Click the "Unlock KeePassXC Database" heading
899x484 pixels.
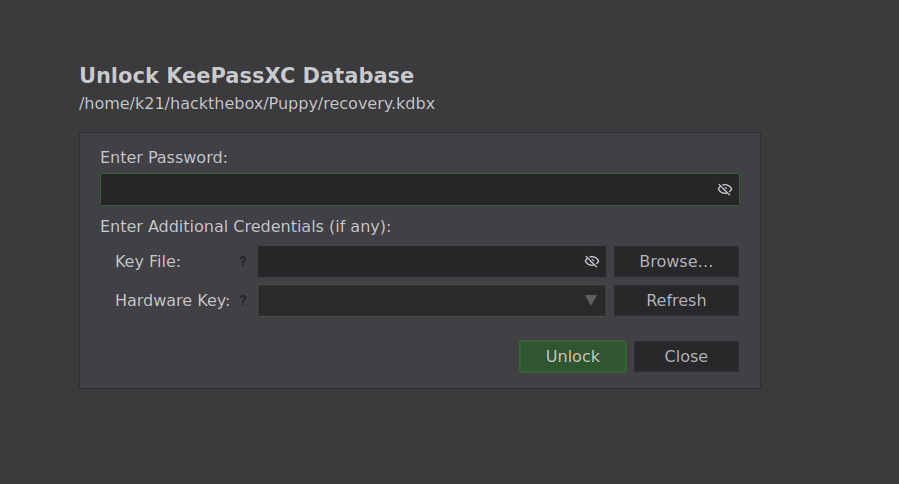(246, 76)
